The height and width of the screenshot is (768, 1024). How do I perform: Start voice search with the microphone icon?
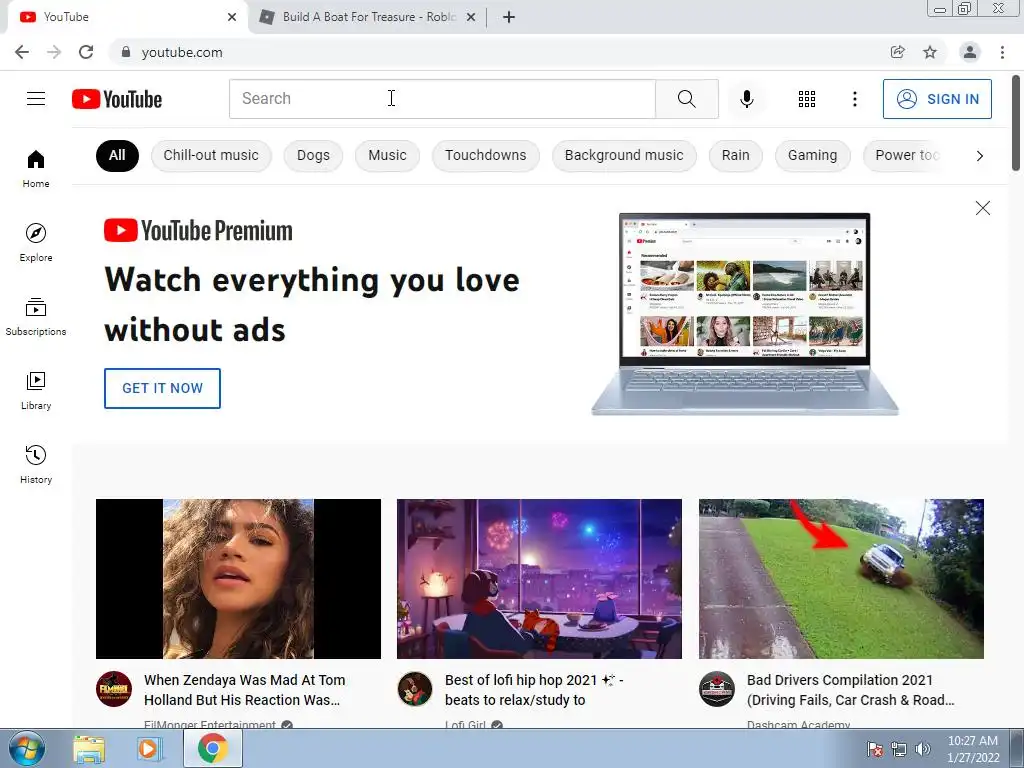[x=746, y=99]
